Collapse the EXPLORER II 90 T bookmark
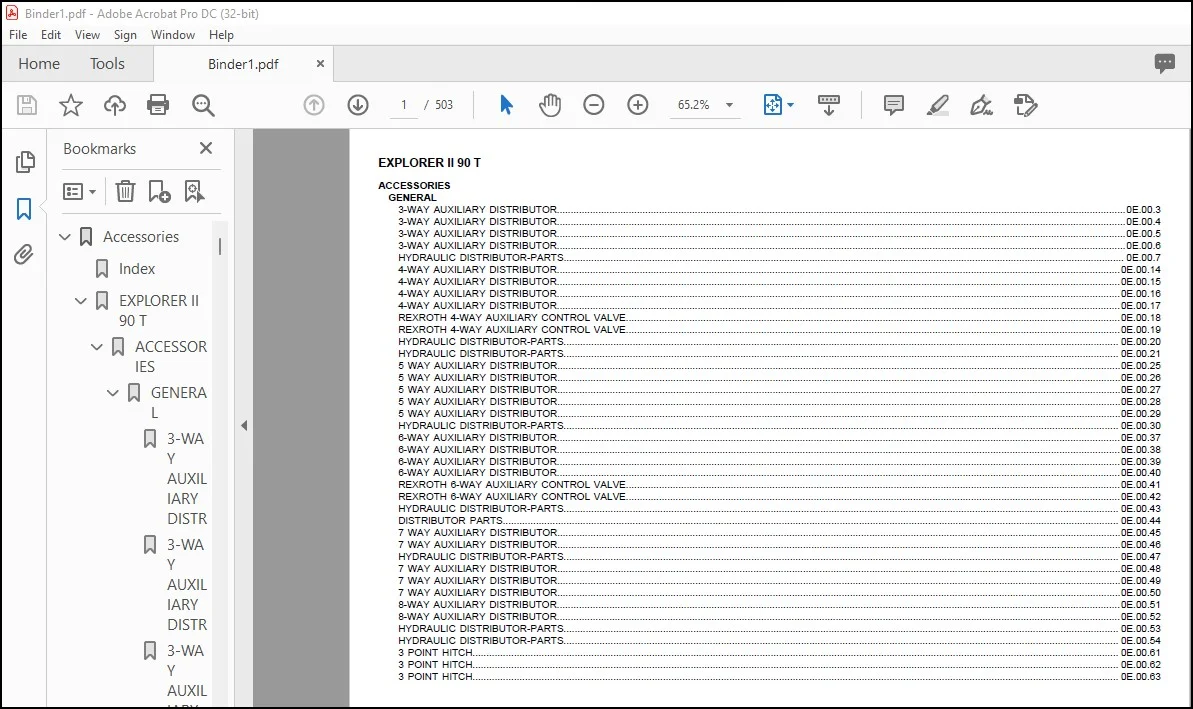The image size is (1193, 709). coord(81,301)
